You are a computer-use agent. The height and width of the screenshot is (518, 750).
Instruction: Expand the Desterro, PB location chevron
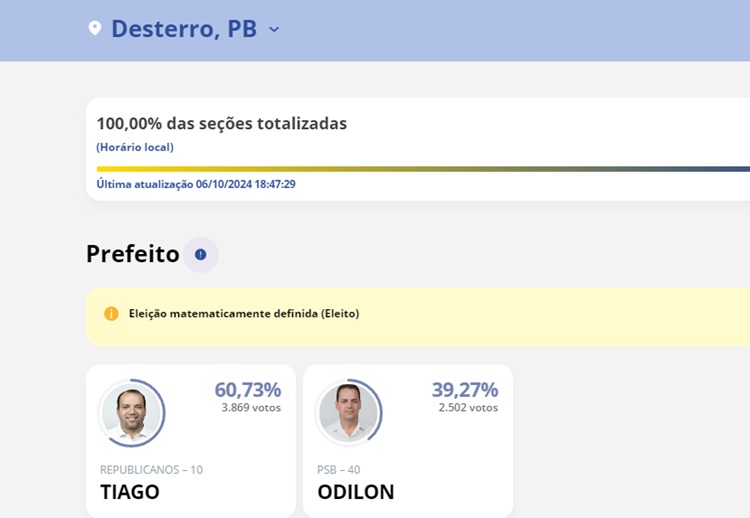274,29
